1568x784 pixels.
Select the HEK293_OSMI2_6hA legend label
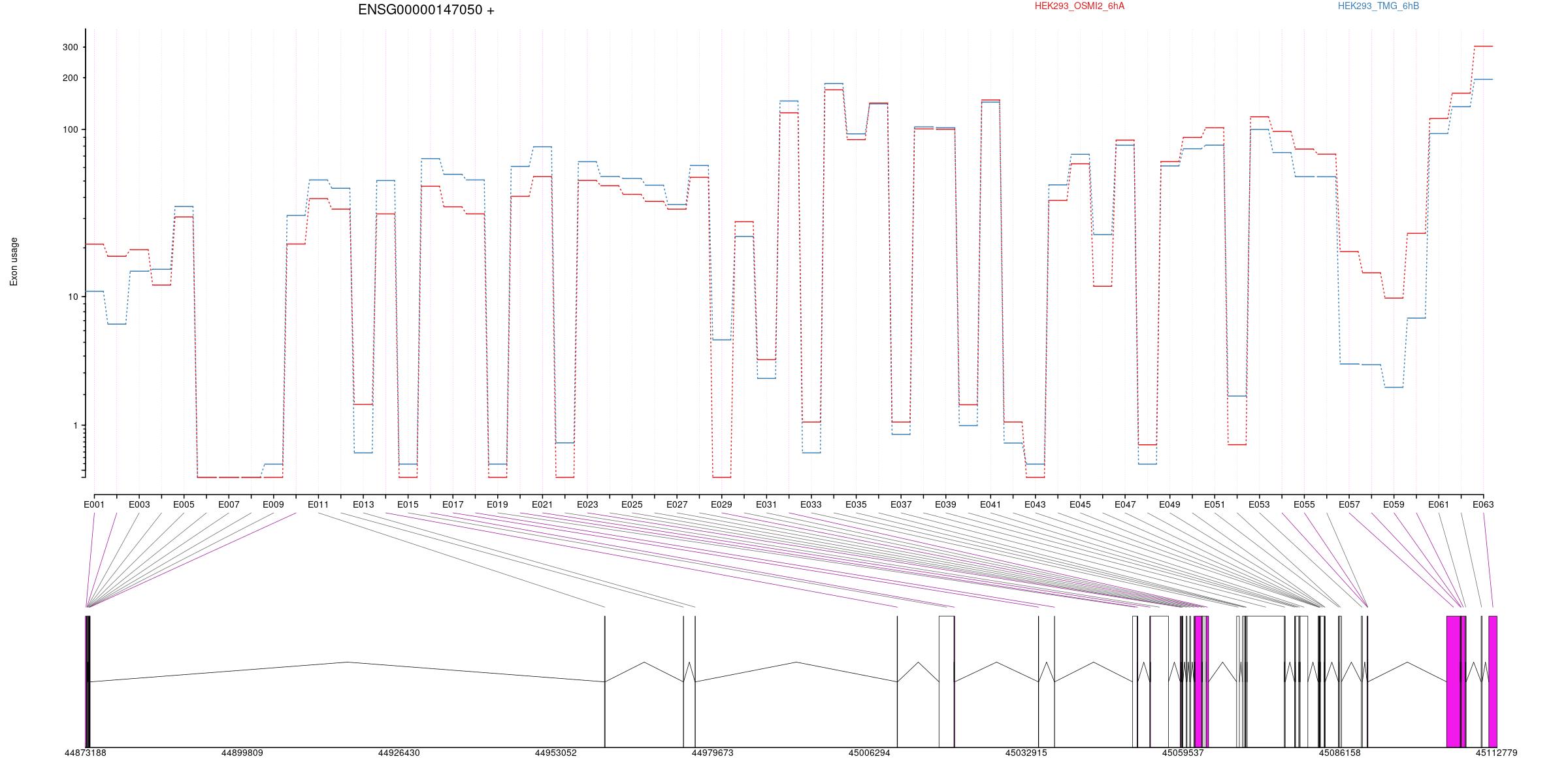tap(1079, 6)
